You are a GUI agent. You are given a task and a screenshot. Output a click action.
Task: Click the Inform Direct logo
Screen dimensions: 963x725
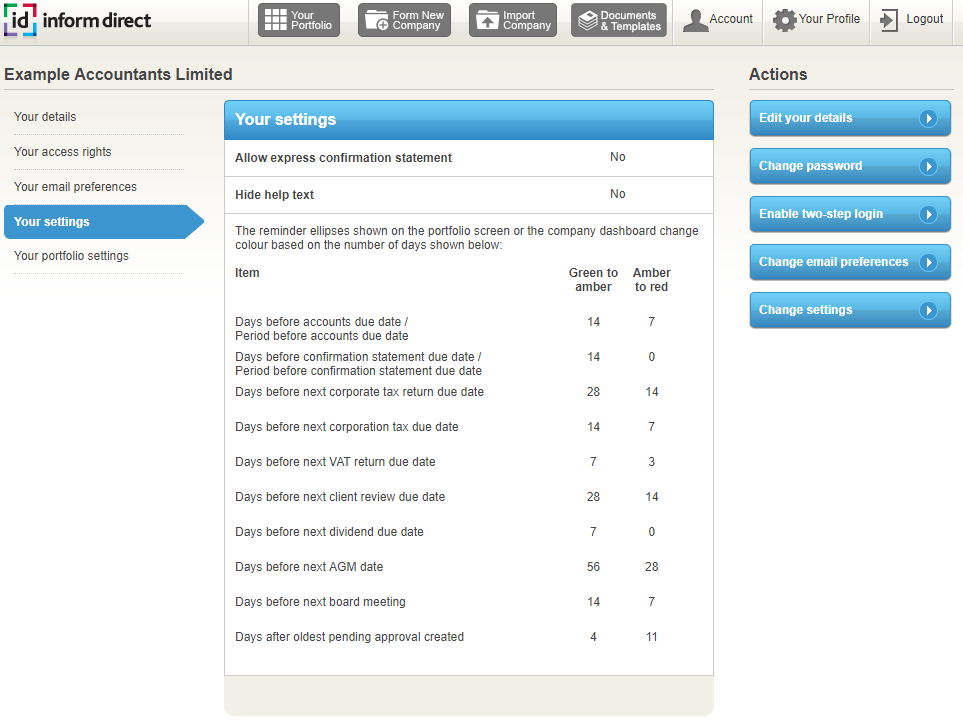78,20
